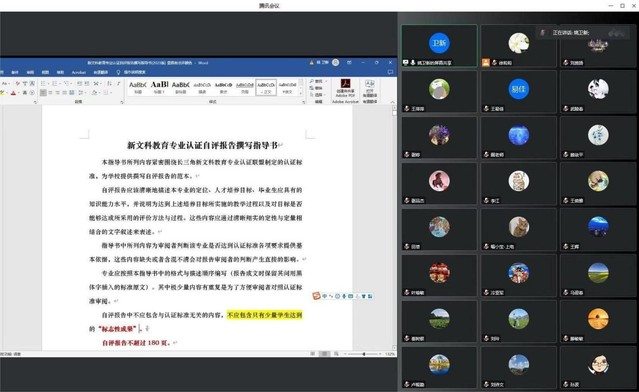The width and height of the screenshot is (639, 392).
Task: Click the Word document vertical scrollbar
Action: coord(394,227)
